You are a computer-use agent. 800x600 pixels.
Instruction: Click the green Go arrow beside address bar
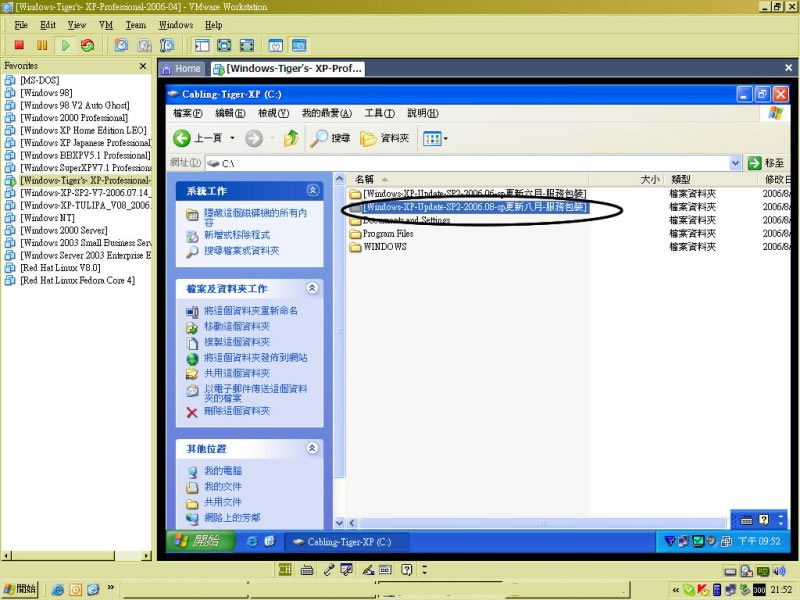[754, 163]
